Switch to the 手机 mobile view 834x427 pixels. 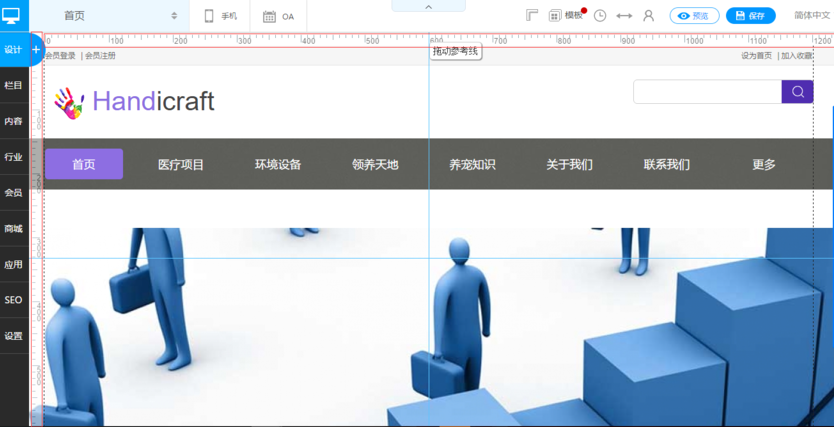(x=220, y=16)
